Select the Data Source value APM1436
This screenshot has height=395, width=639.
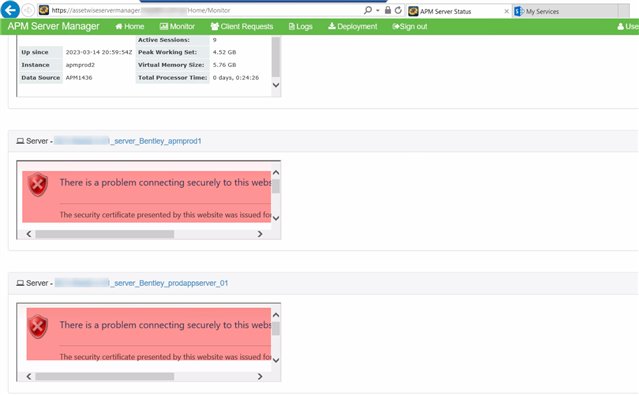(x=79, y=77)
